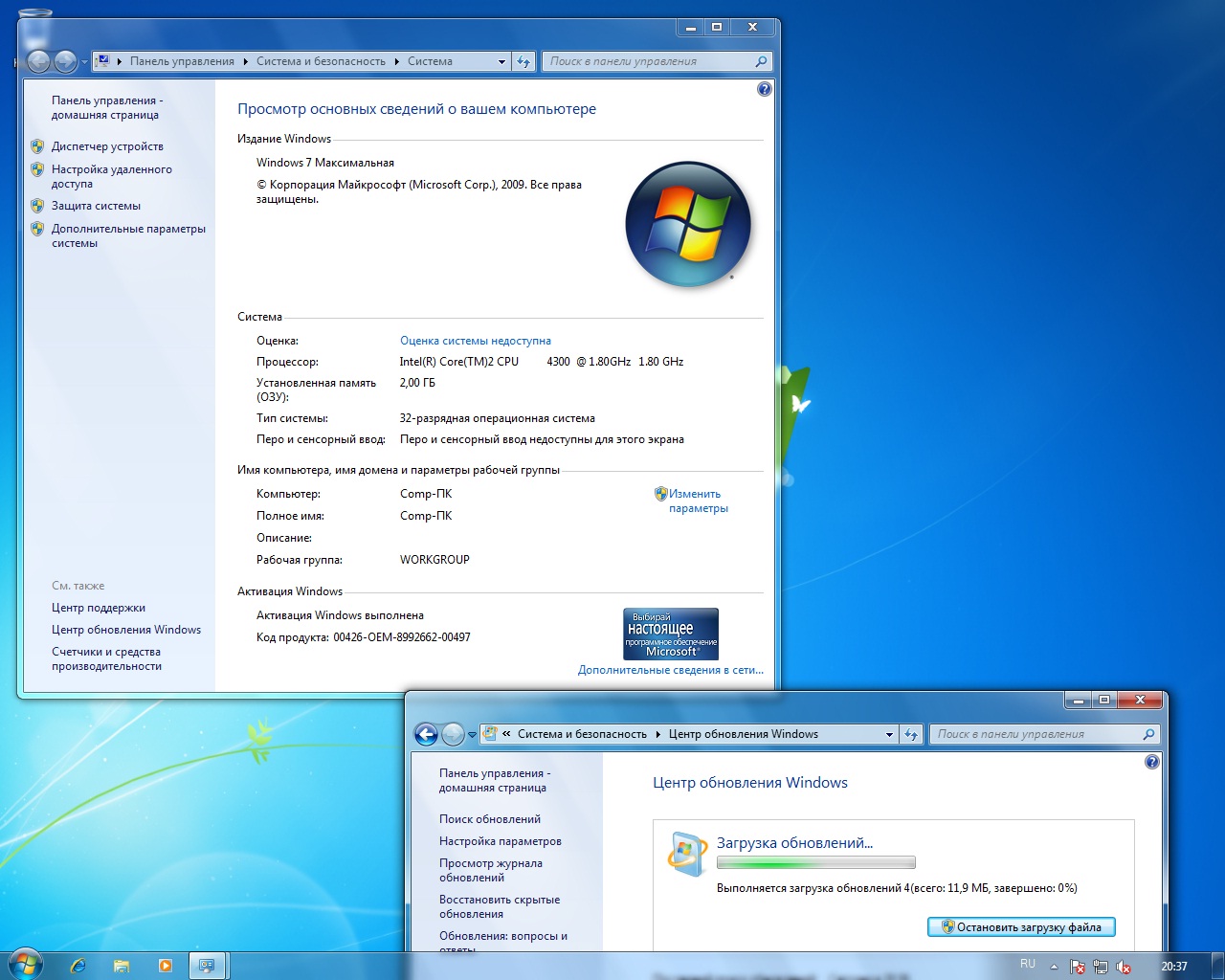Show hidden tray icons arrow

pos(1054,967)
